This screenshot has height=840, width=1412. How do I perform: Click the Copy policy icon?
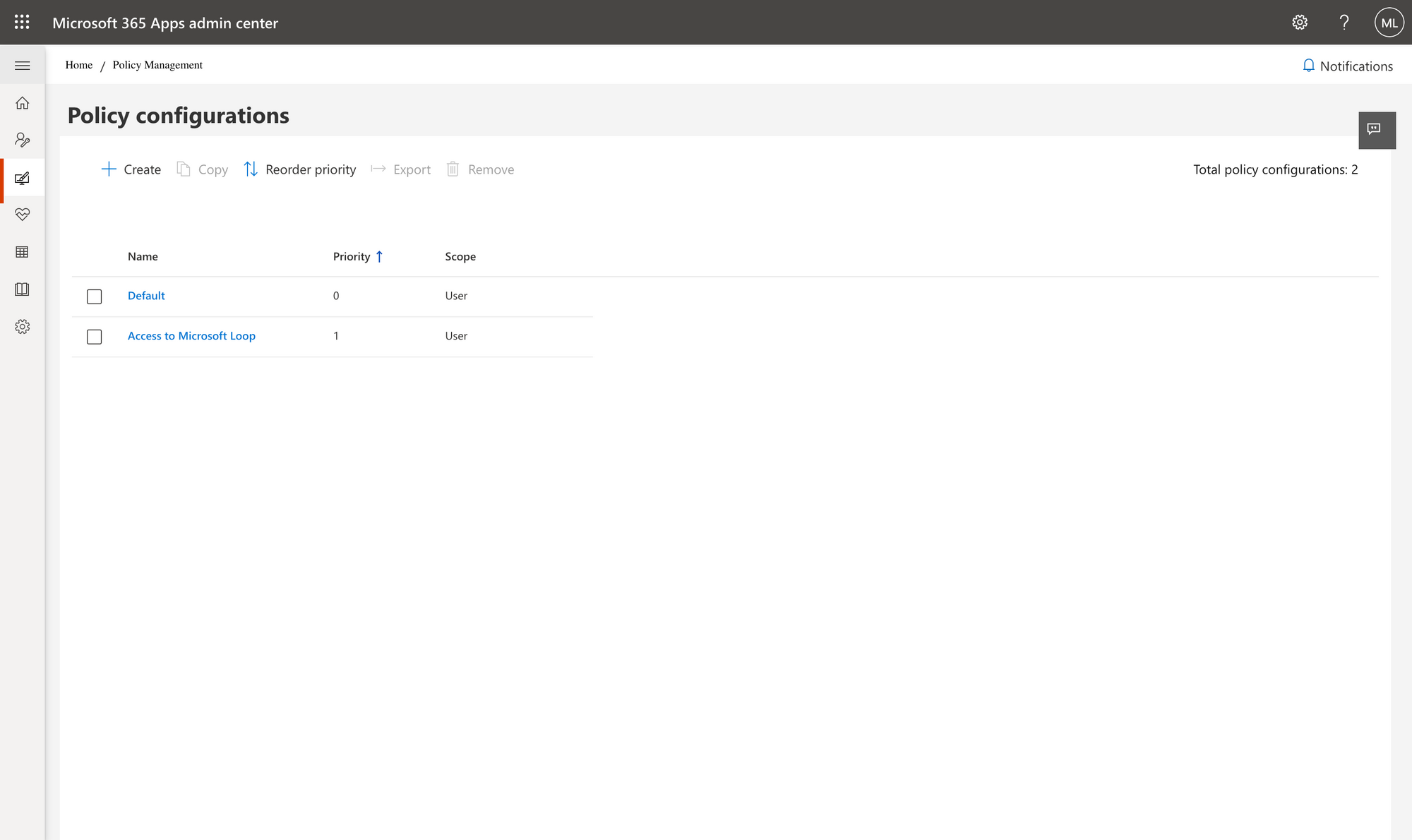[x=183, y=169]
